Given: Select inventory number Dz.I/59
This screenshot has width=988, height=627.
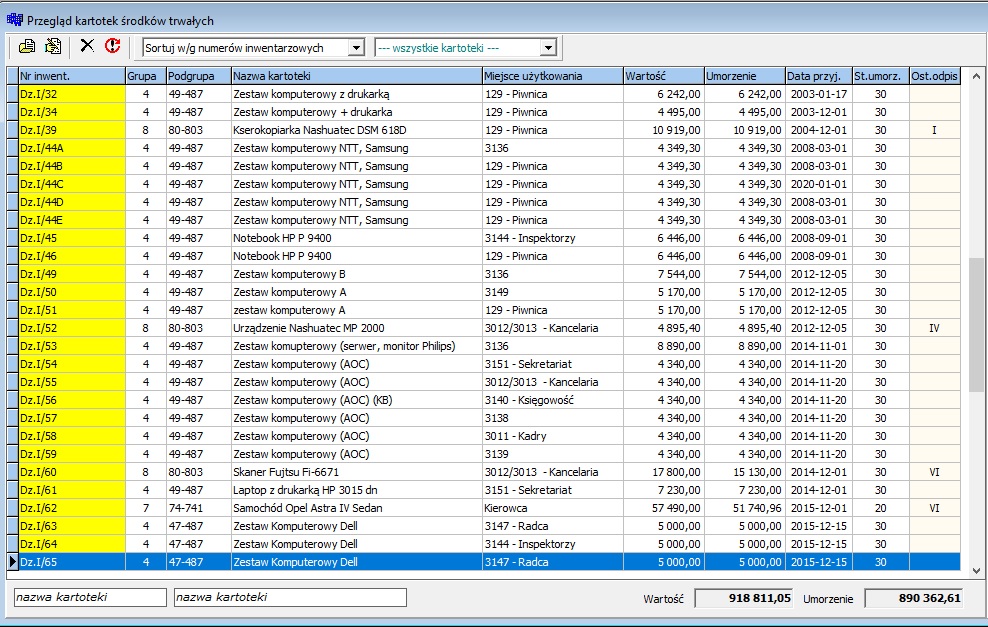Looking at the screenshot, I should pos(72,454).
